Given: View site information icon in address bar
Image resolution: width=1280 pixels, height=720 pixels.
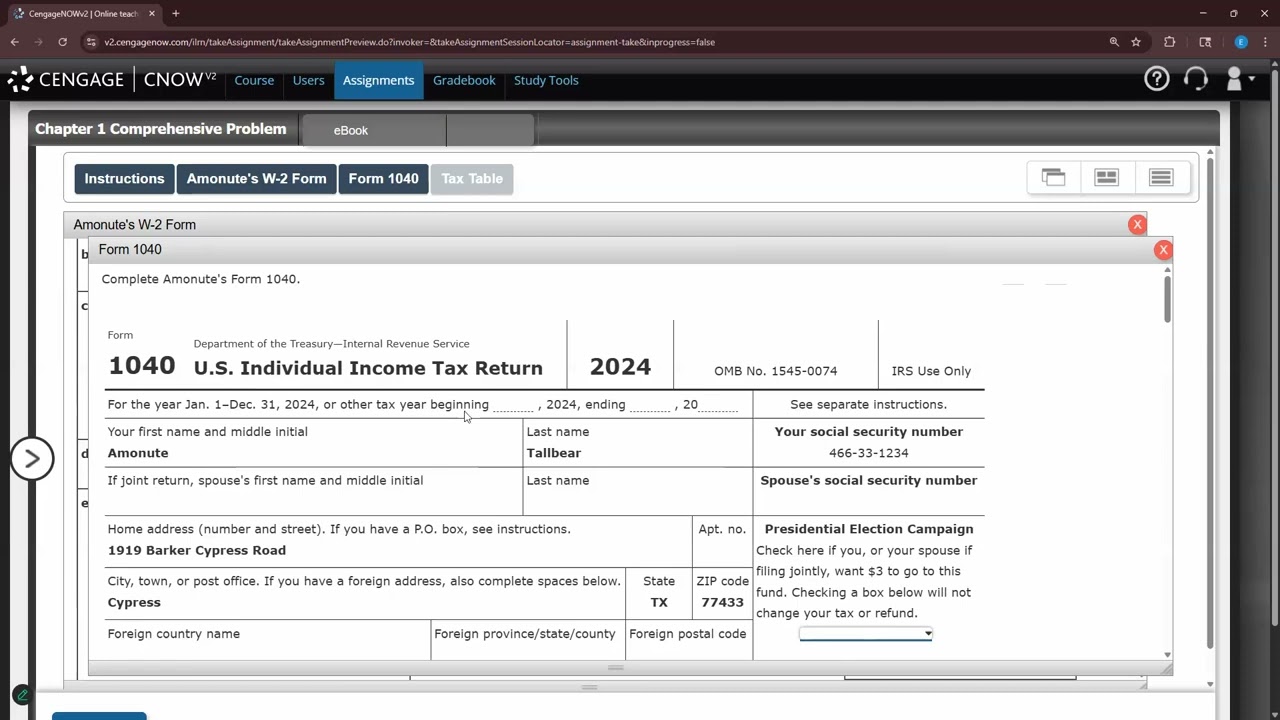Looking at the screenshot, I should (x=91, y=42).
